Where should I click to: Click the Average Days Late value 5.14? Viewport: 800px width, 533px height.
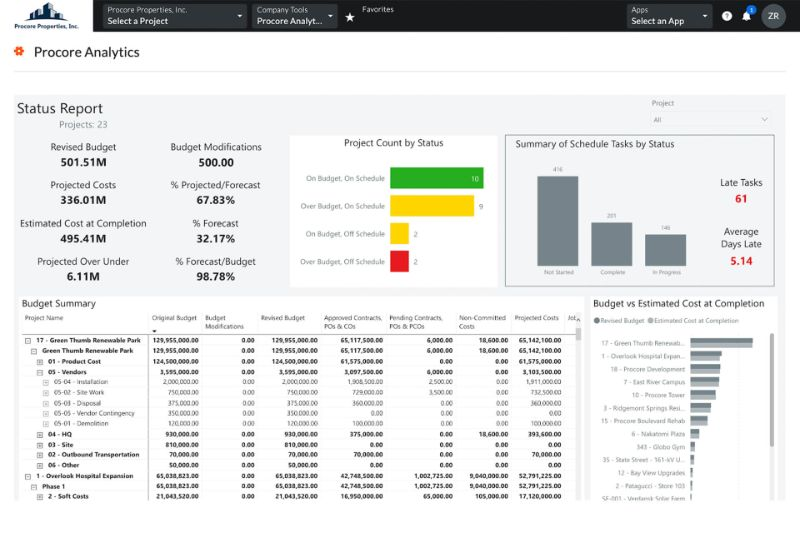click(x=741, y=261)
